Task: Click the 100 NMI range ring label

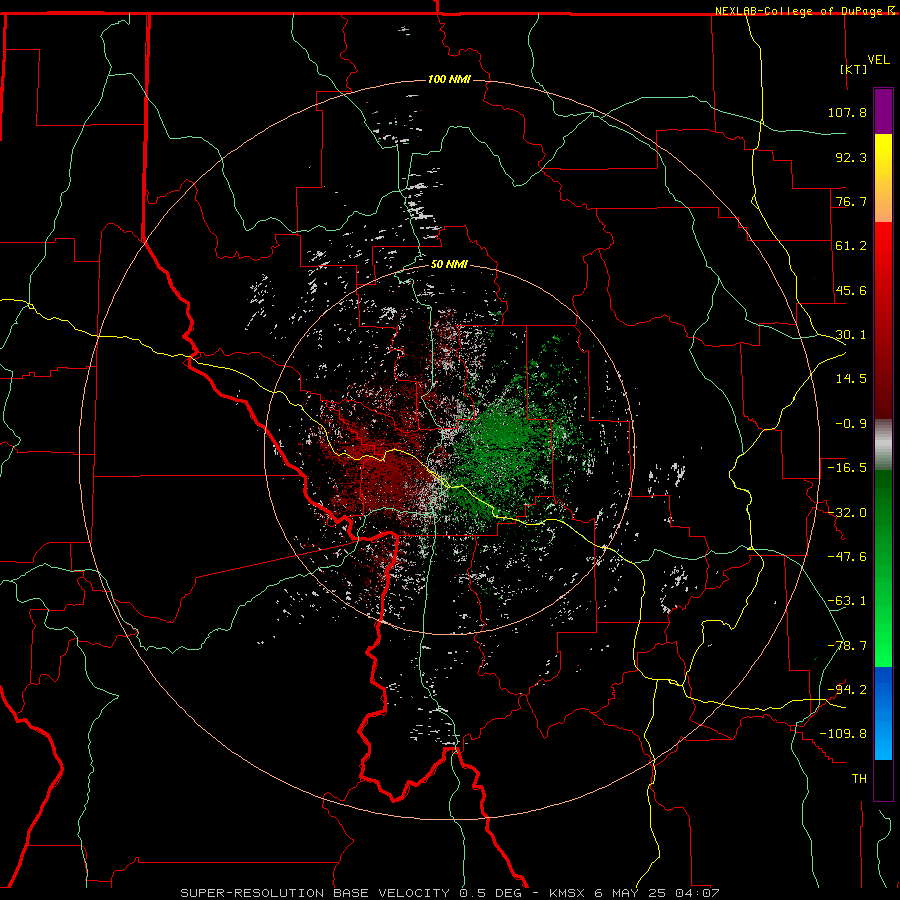Action: coord(449,79)
